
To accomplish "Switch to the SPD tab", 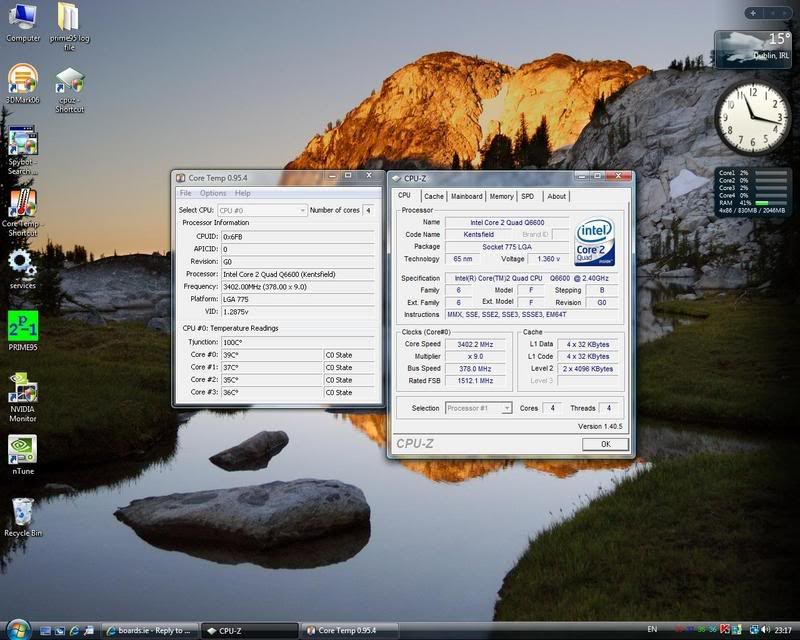I will click(x=528, y=196).
